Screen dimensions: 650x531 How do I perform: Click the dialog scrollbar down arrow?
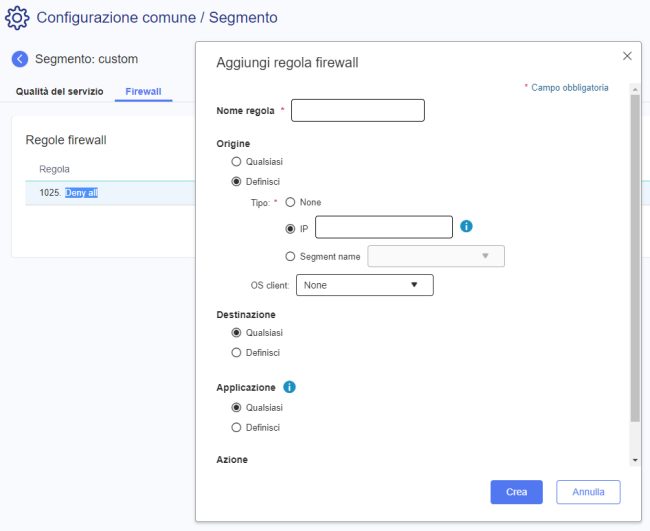(x=635, y=459)
